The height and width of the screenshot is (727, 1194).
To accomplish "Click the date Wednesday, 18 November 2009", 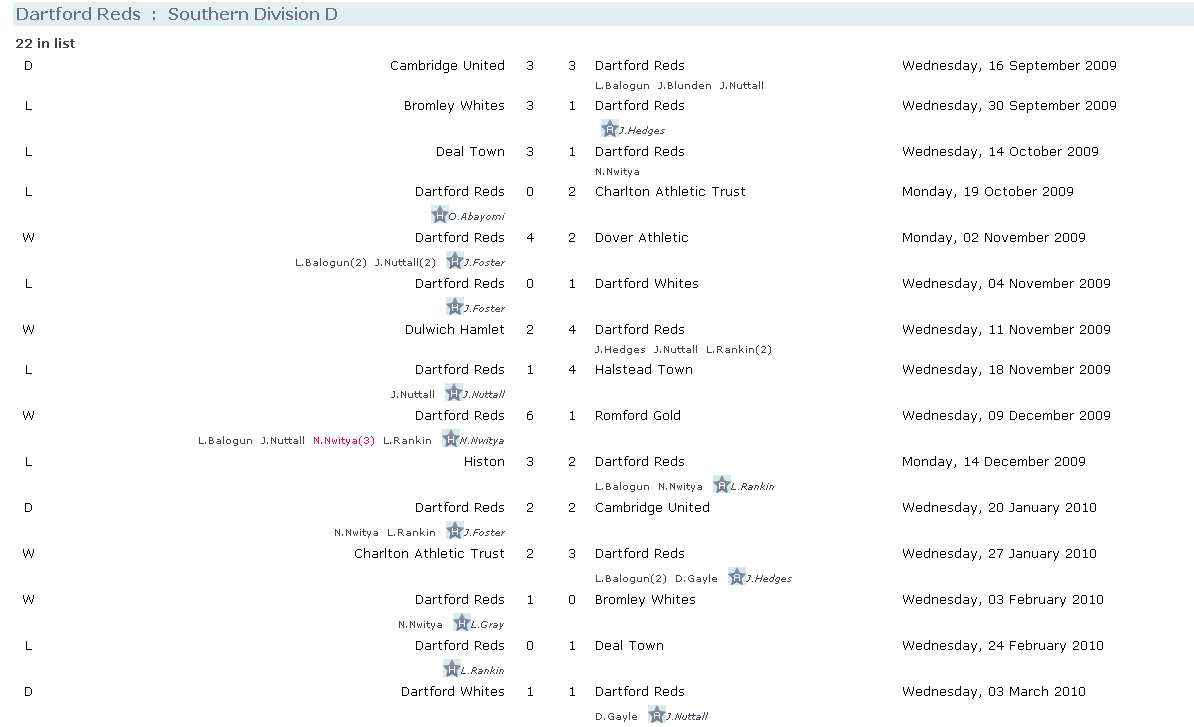I will pyautogui.click(x=1006, y=370).
